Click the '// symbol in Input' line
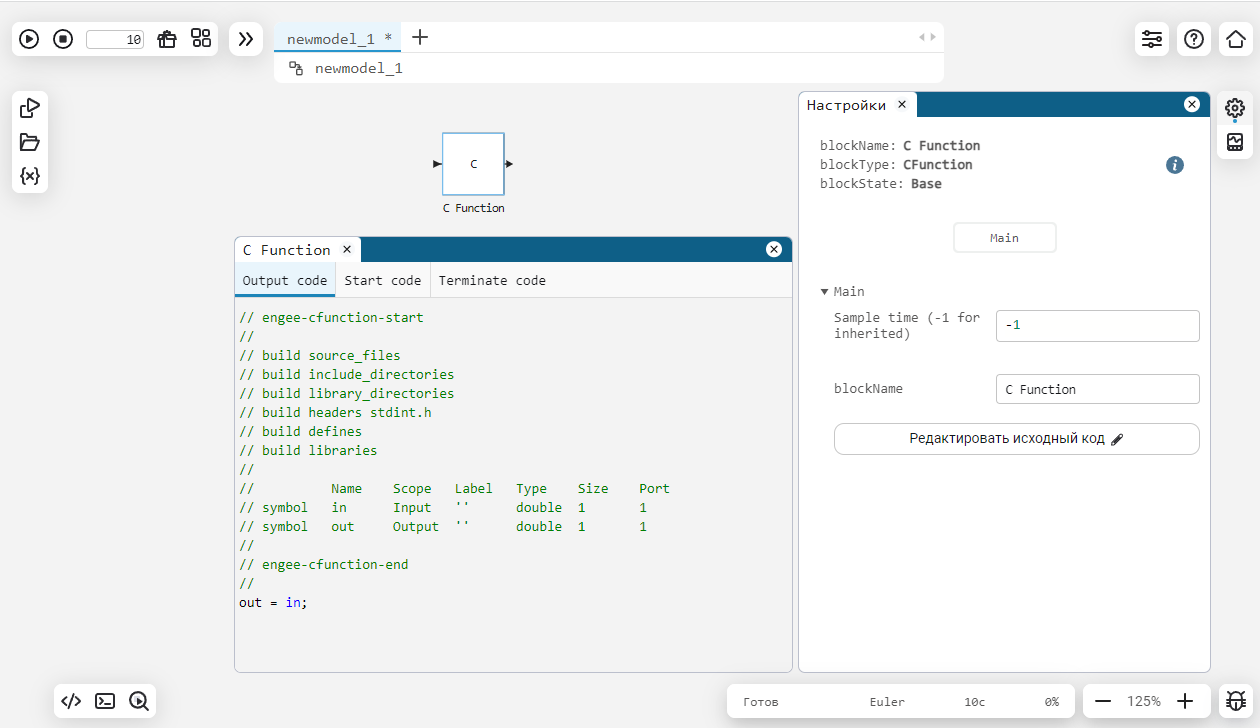The image size is (1260, 728). pyautogui.click(x=443, y=508)
